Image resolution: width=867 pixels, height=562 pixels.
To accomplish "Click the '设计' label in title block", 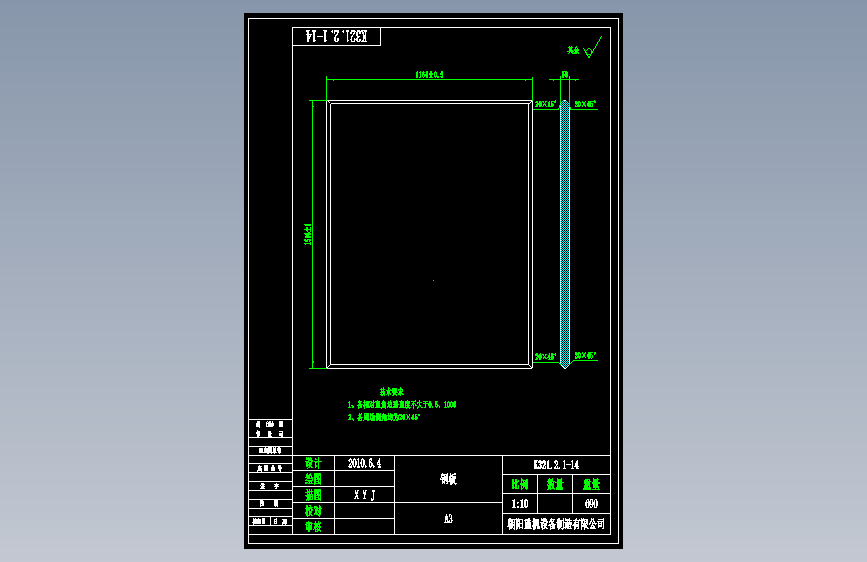I will 314,463.
